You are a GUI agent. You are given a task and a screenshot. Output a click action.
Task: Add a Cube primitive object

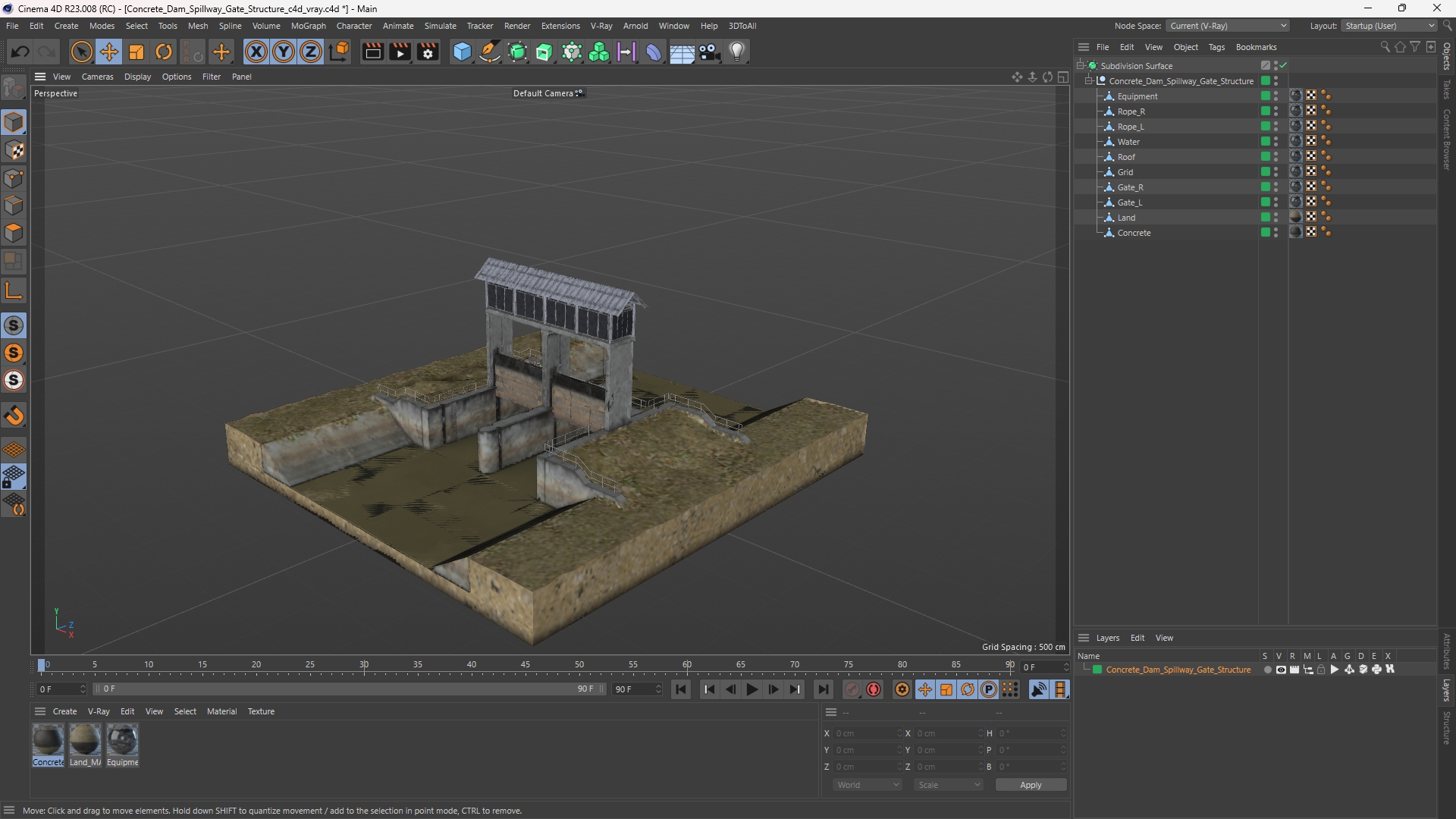coord(462,52)
